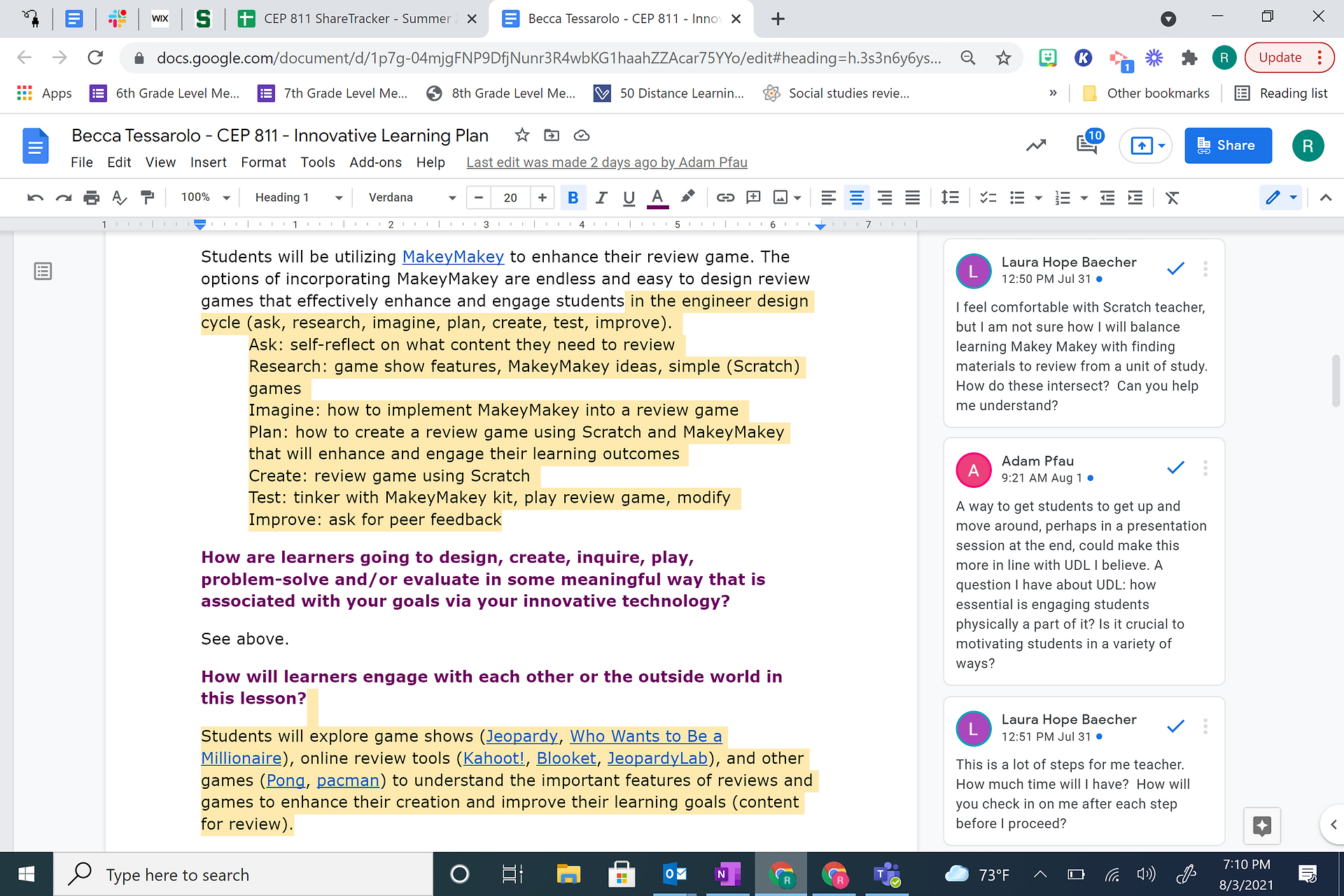Open the Heading 1 style dropdown
Image resolution: width=1344 pixels, height=896 pixels.
point(298,198)
